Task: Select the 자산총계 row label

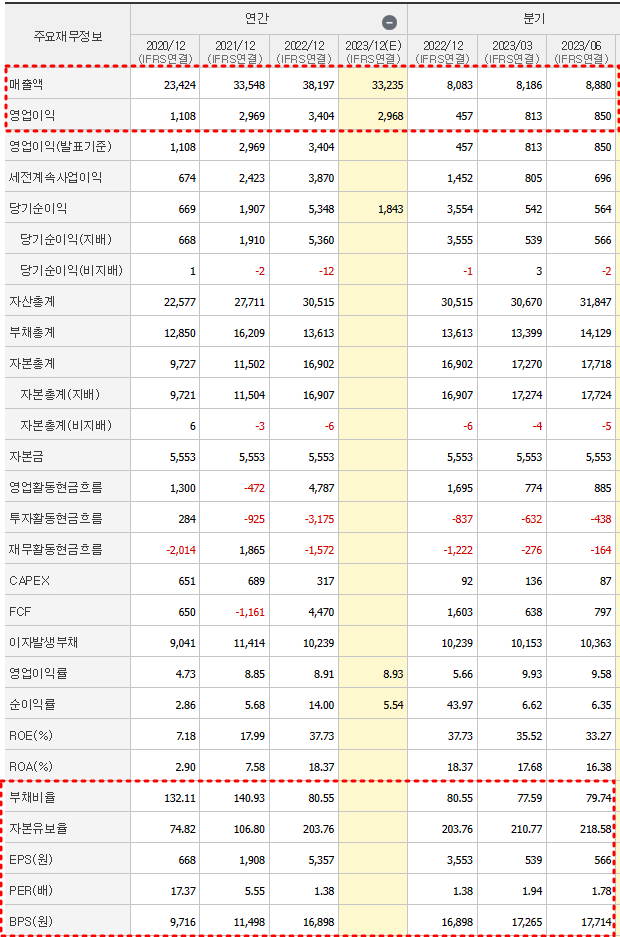Action: coord(32,302)
